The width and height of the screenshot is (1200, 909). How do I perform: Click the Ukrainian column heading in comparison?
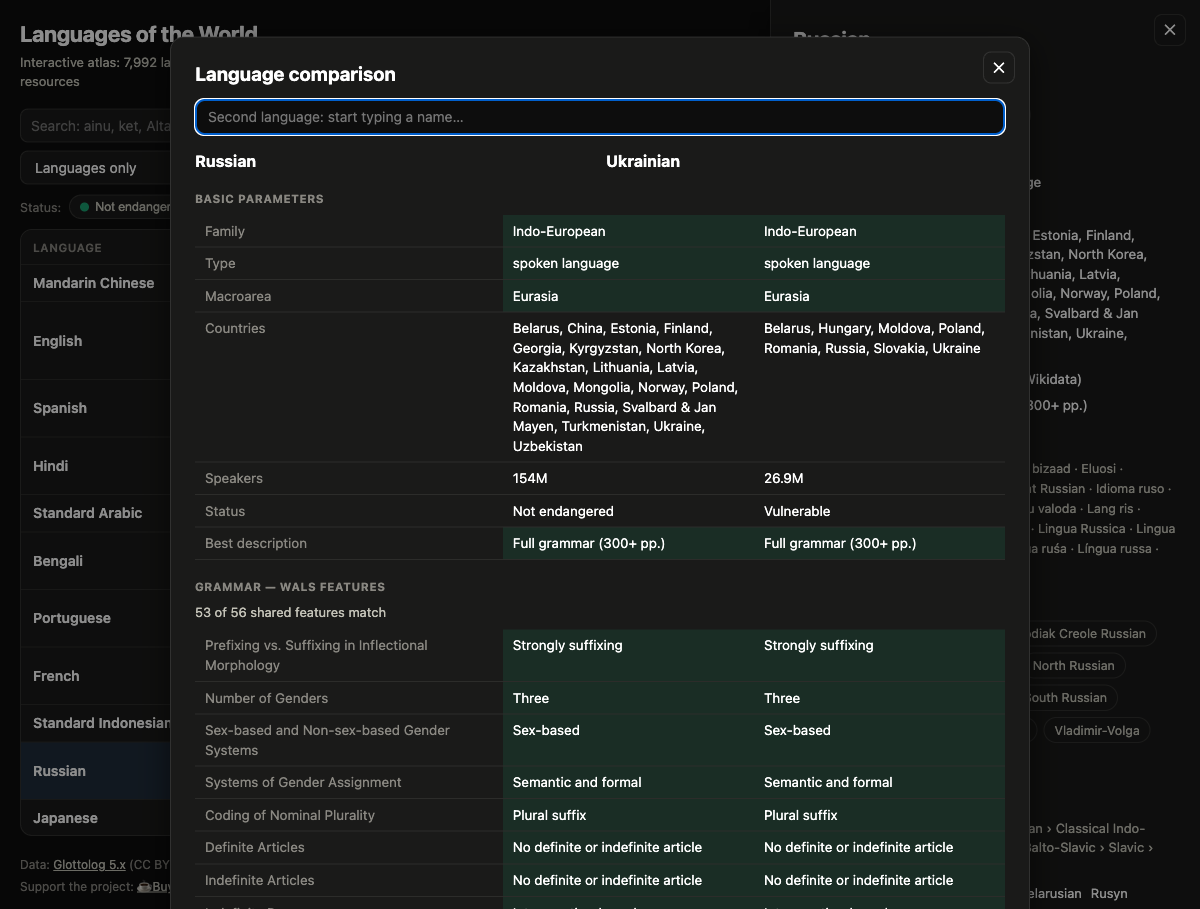(643, 161)
